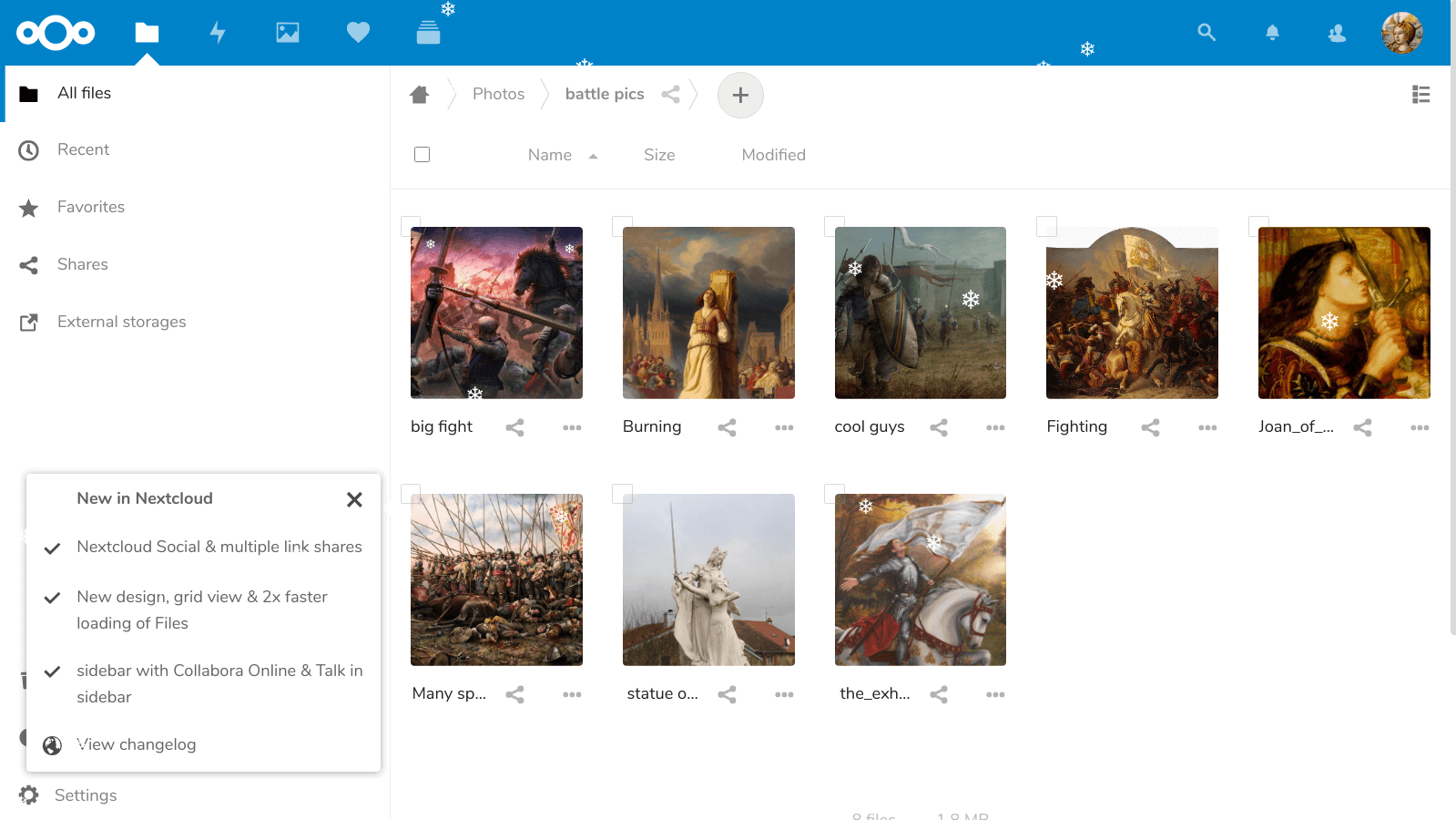The height and width of the screenshot is (820, 1456).
Task: Open the more actions menu for the_exh...
Action: [x=995, y=694]
